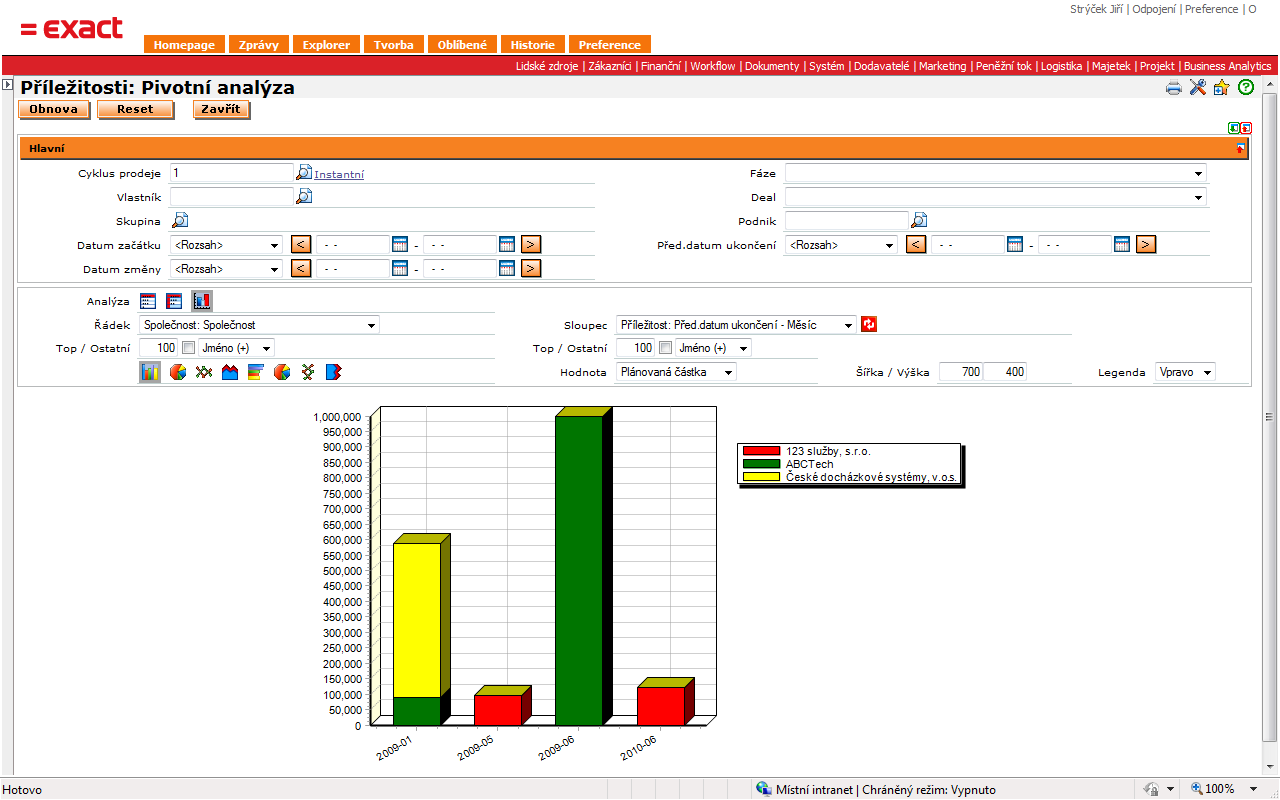Open the Fáze dropdown
Screen dimensions: 1280x800
pos(996,173)
